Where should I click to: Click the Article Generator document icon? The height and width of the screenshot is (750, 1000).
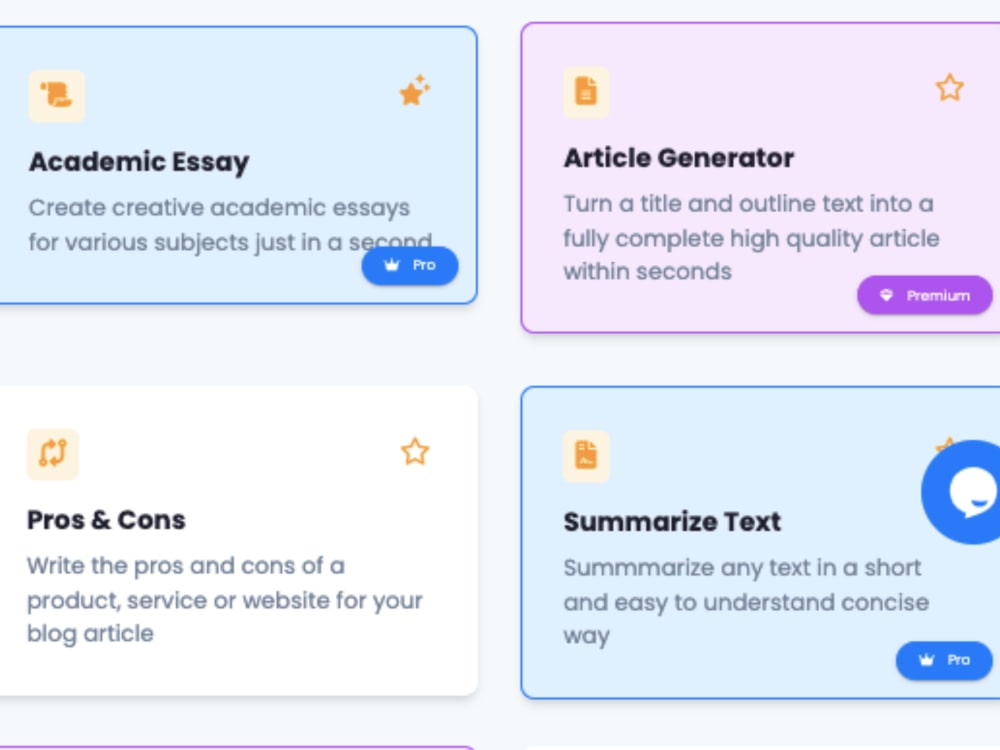pos(586,90)
